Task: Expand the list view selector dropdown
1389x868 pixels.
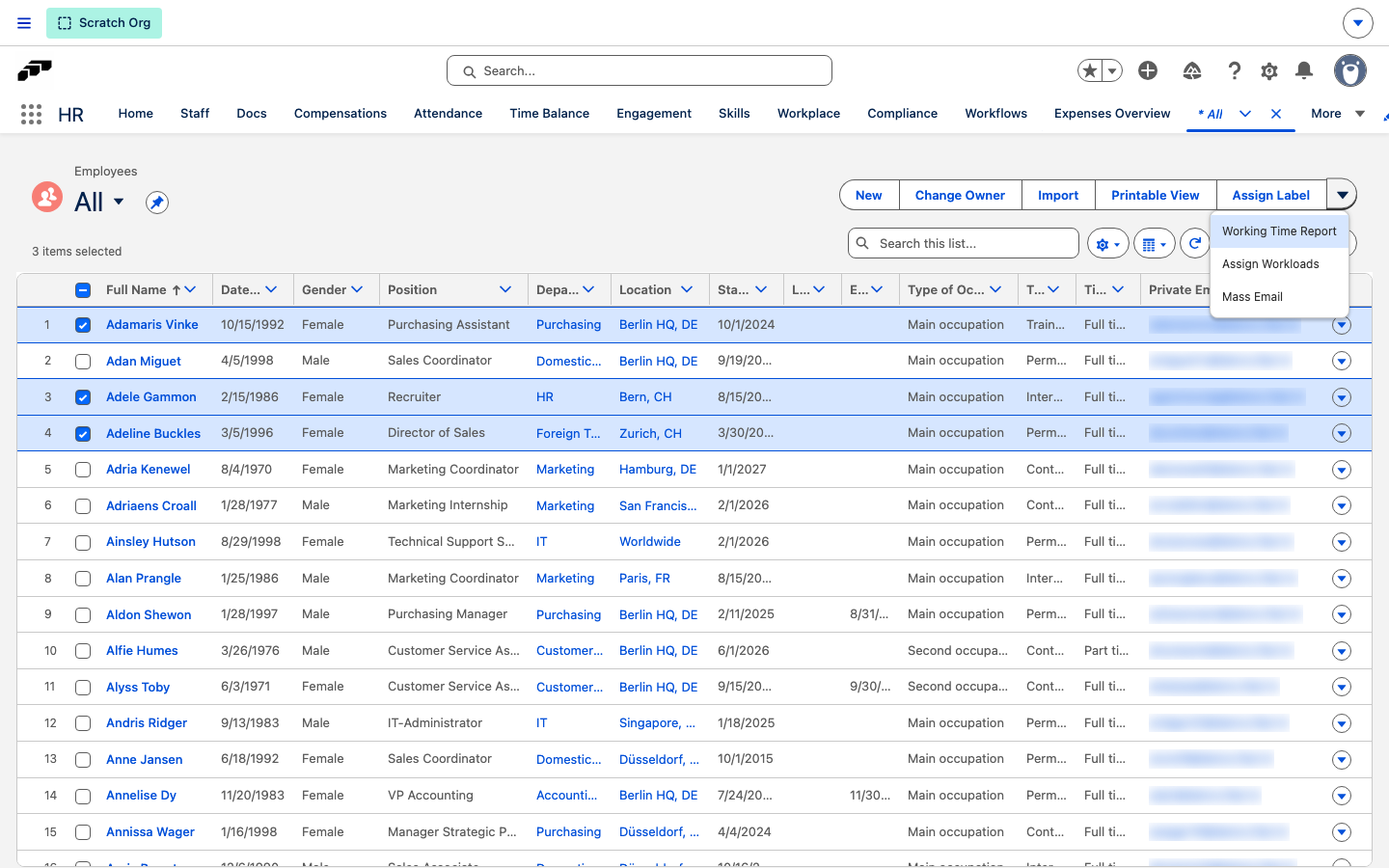Action: 119,202
